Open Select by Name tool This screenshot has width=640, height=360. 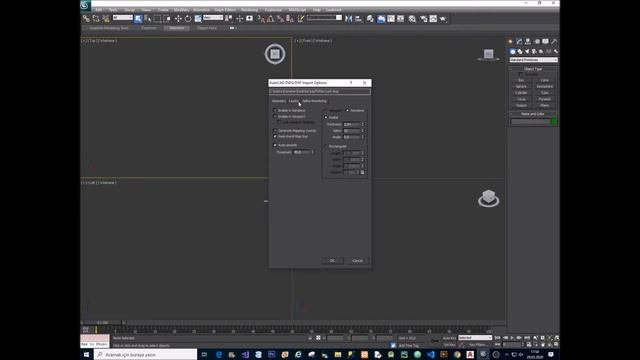point(148,19)
